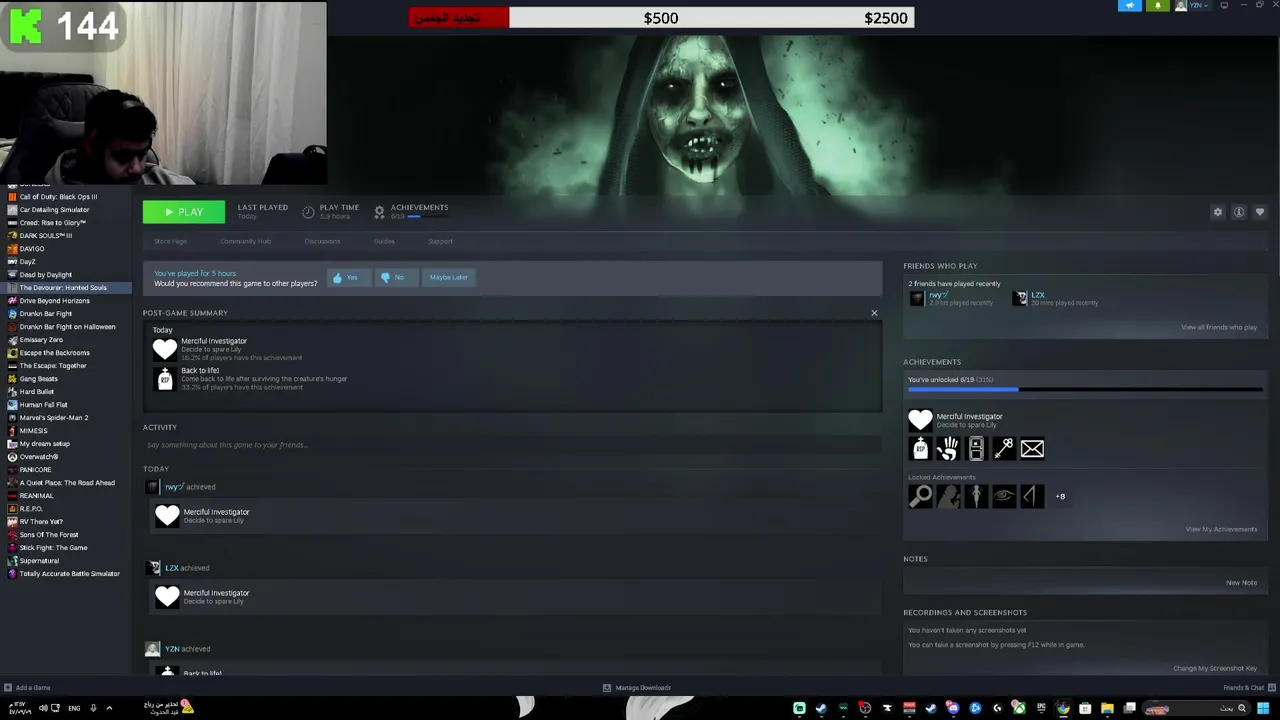Open YZN profile in activity feed
The width and height of the screenshot is (1280, 720).
(172, 649)
